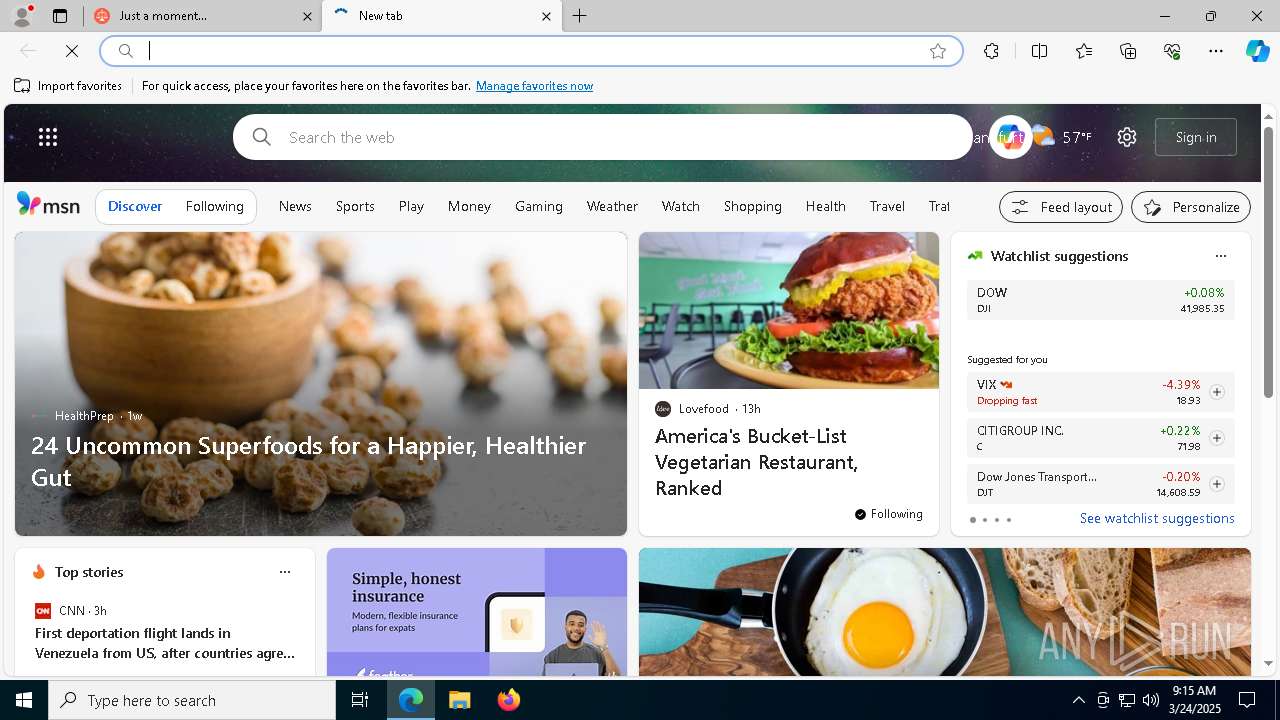Open the tab actions menu icon

[x=60, y=16]
